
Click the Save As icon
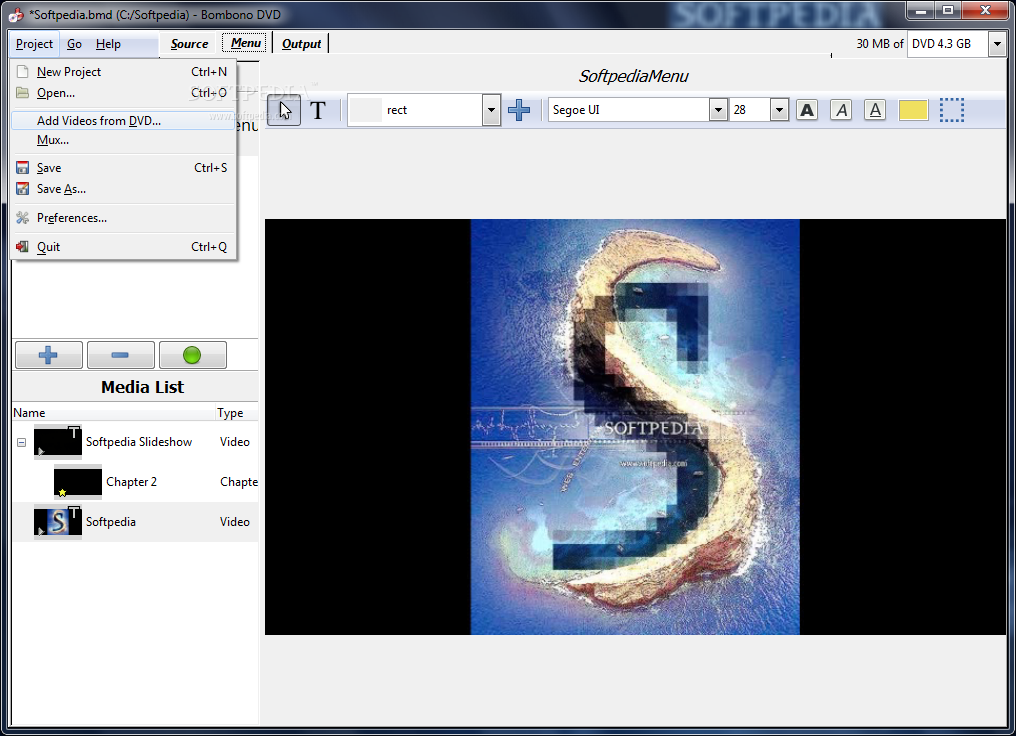click(23, 189)
